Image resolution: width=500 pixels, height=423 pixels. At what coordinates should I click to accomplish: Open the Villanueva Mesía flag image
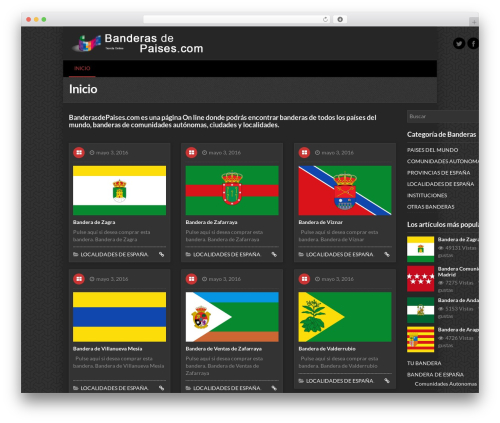[x=119, y=317]
